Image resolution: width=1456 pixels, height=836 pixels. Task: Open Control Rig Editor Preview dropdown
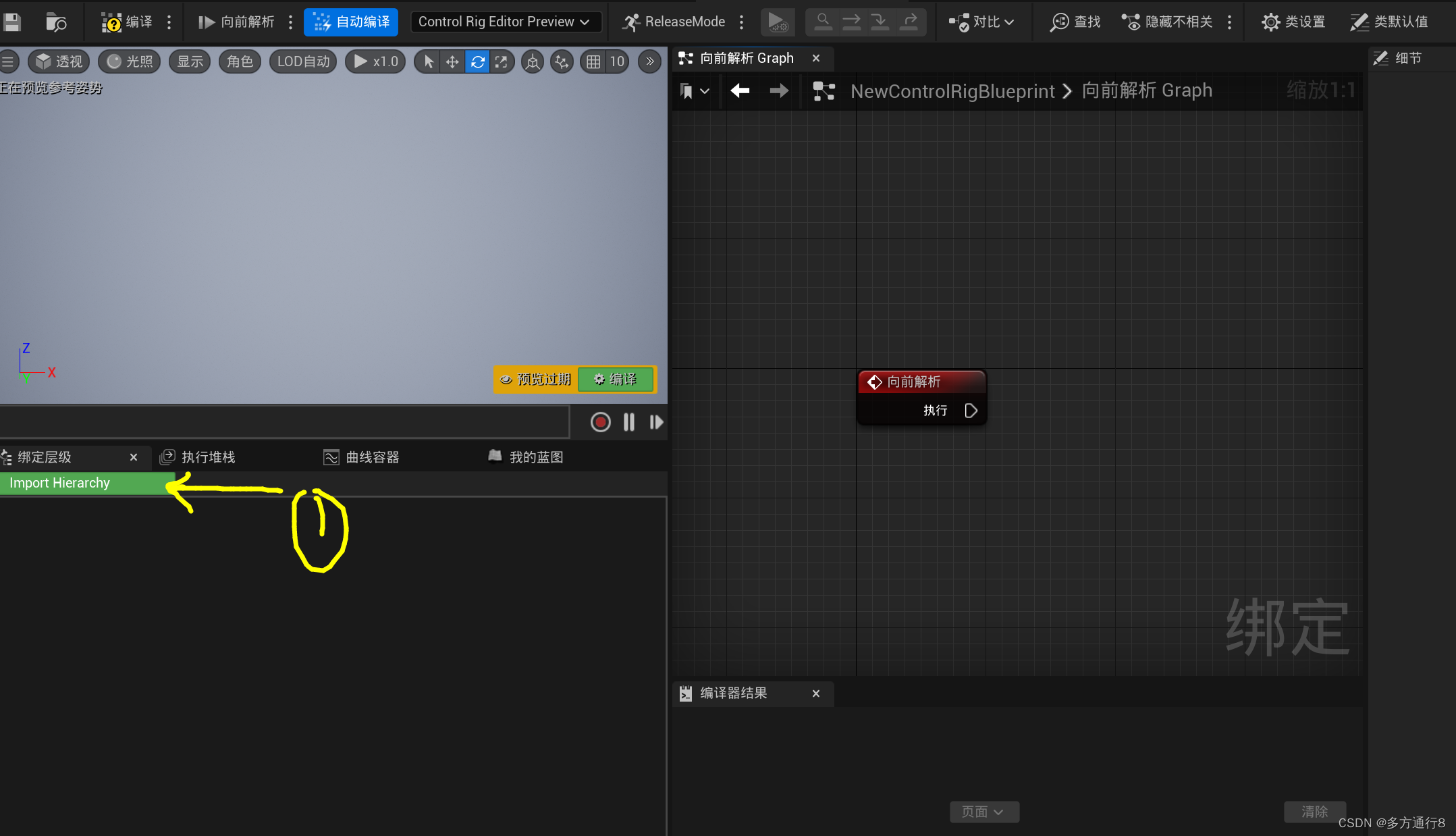pos(505,21)
